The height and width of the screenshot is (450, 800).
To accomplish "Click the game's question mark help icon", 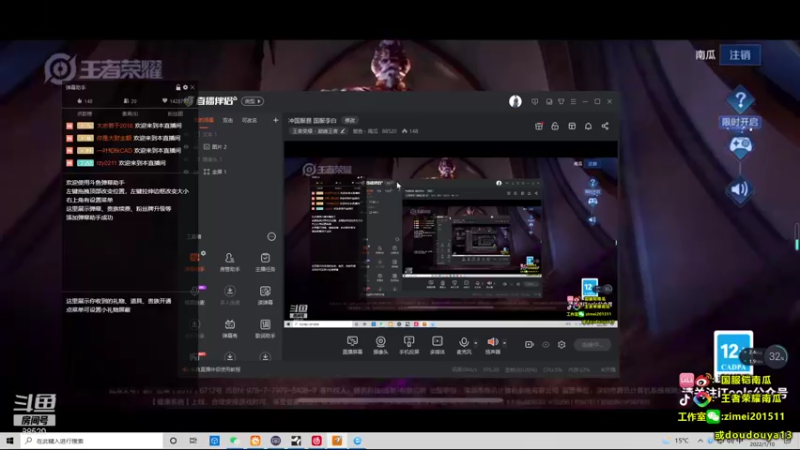I will [x=740, y=100].
